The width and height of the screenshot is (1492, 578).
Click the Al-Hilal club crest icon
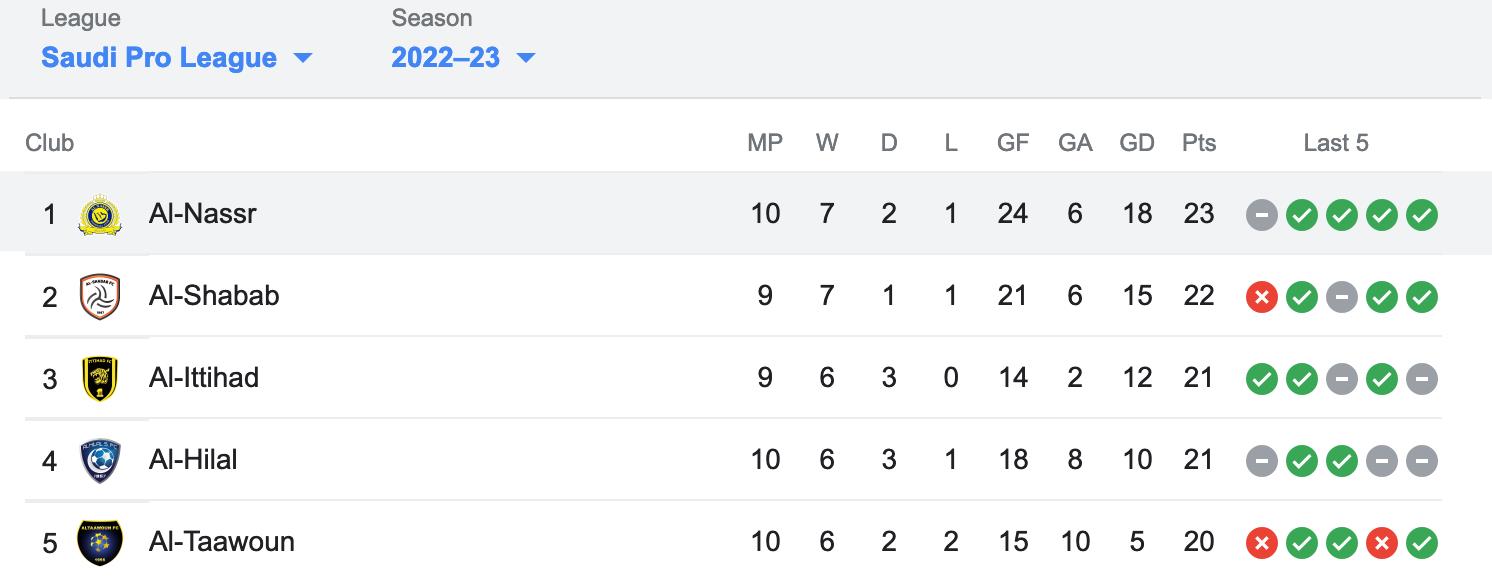pos(100,460)
